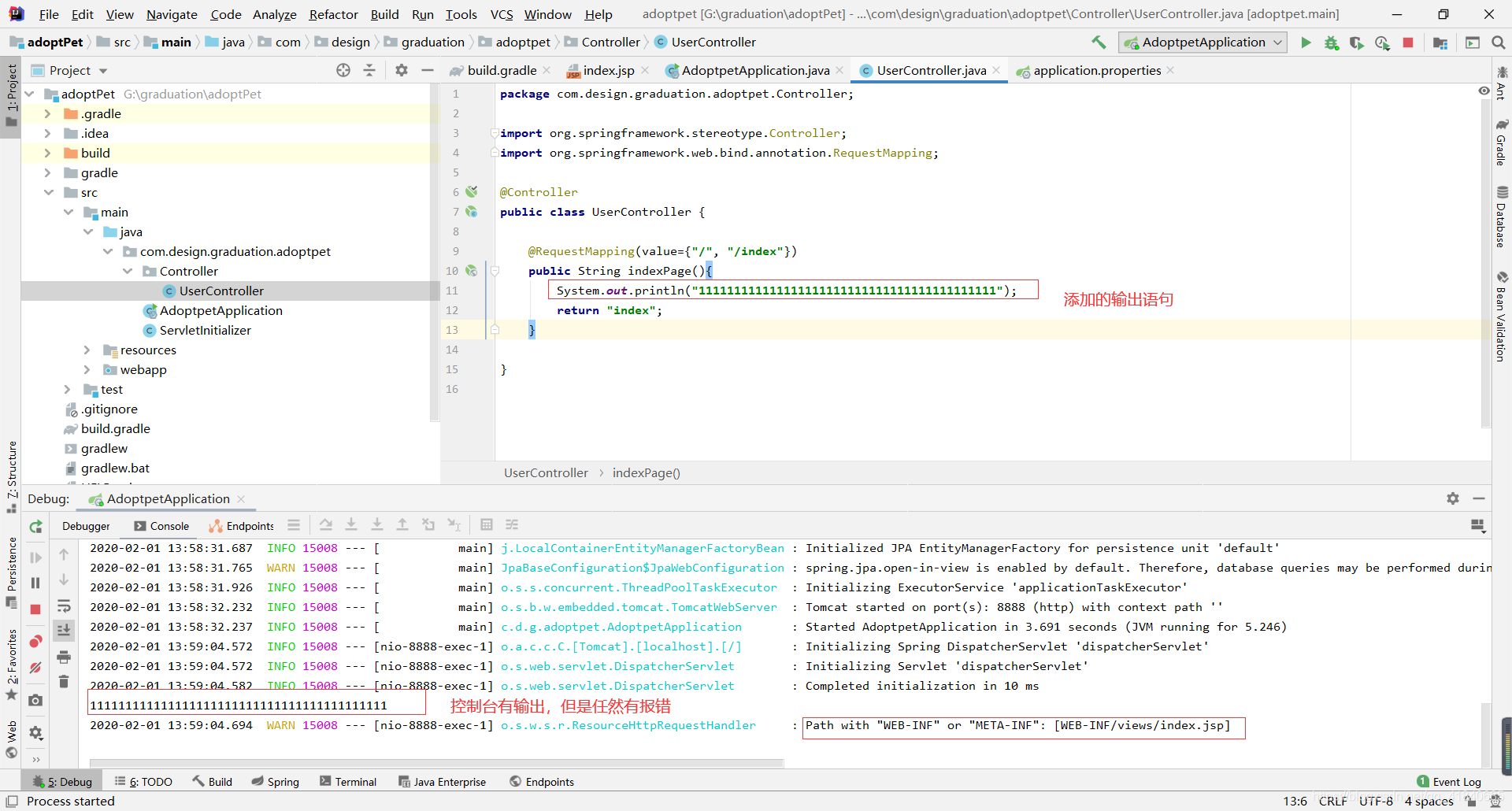Click locate/select opened file target icon
The width and height of the screenshot is (1512, 811).
343,70
